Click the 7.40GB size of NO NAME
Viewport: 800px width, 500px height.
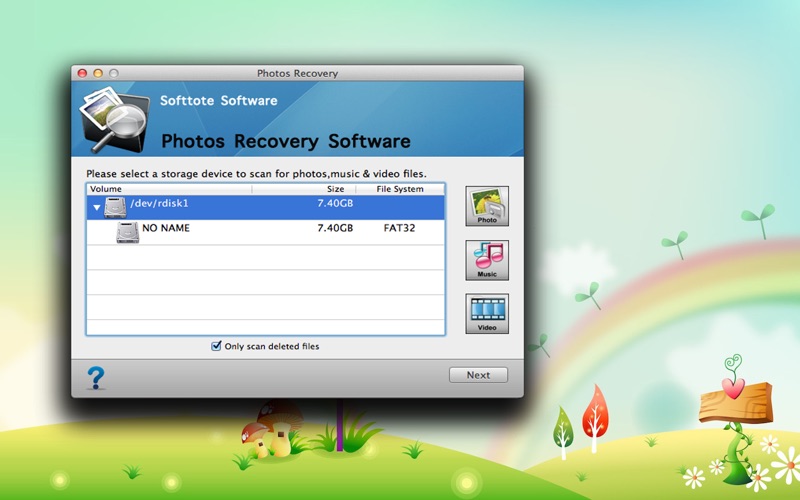click(x=335, y=228)
